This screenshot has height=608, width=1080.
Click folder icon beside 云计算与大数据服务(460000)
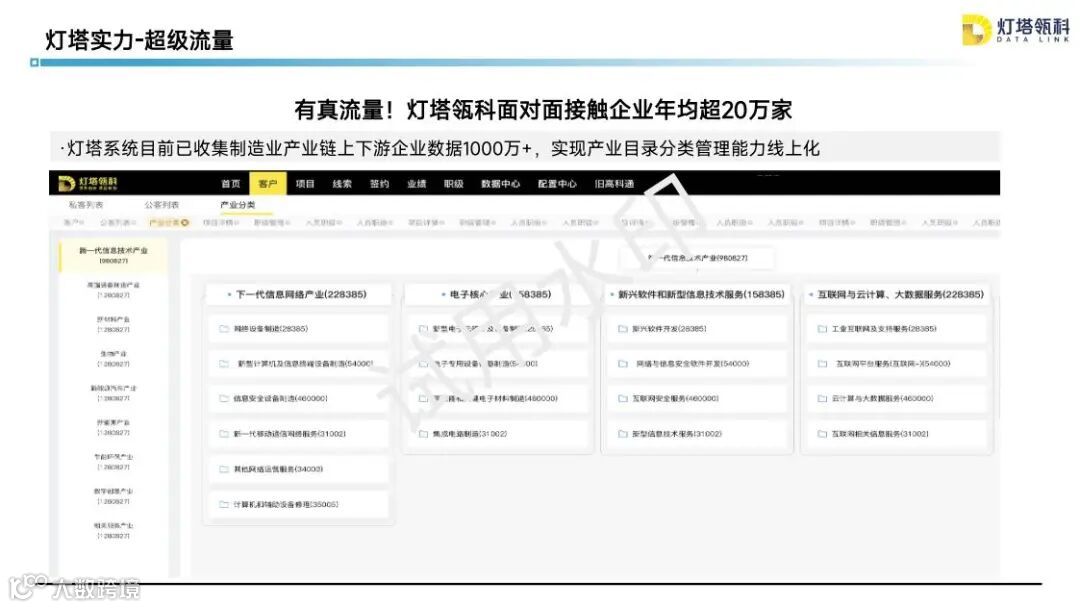[x=822, y=399]
